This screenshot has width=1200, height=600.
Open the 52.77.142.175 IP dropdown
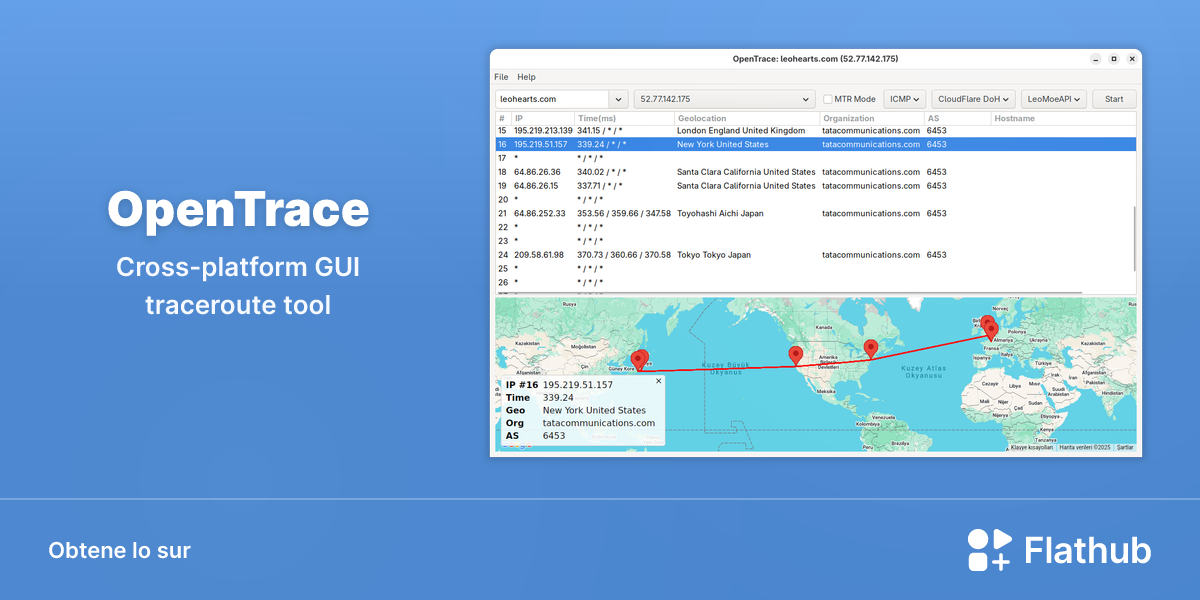725,99
